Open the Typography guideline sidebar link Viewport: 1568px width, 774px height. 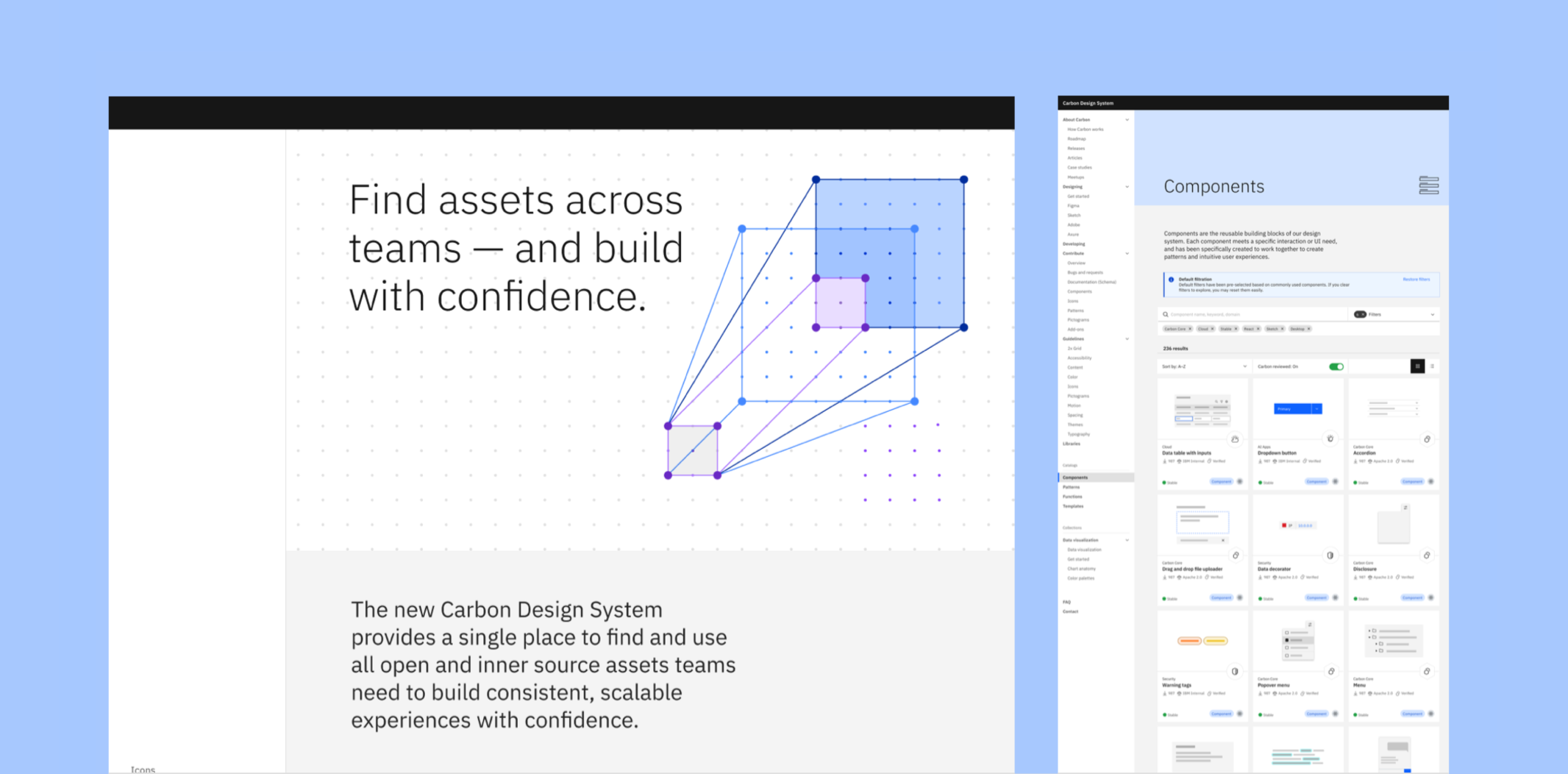(1079, 434)
